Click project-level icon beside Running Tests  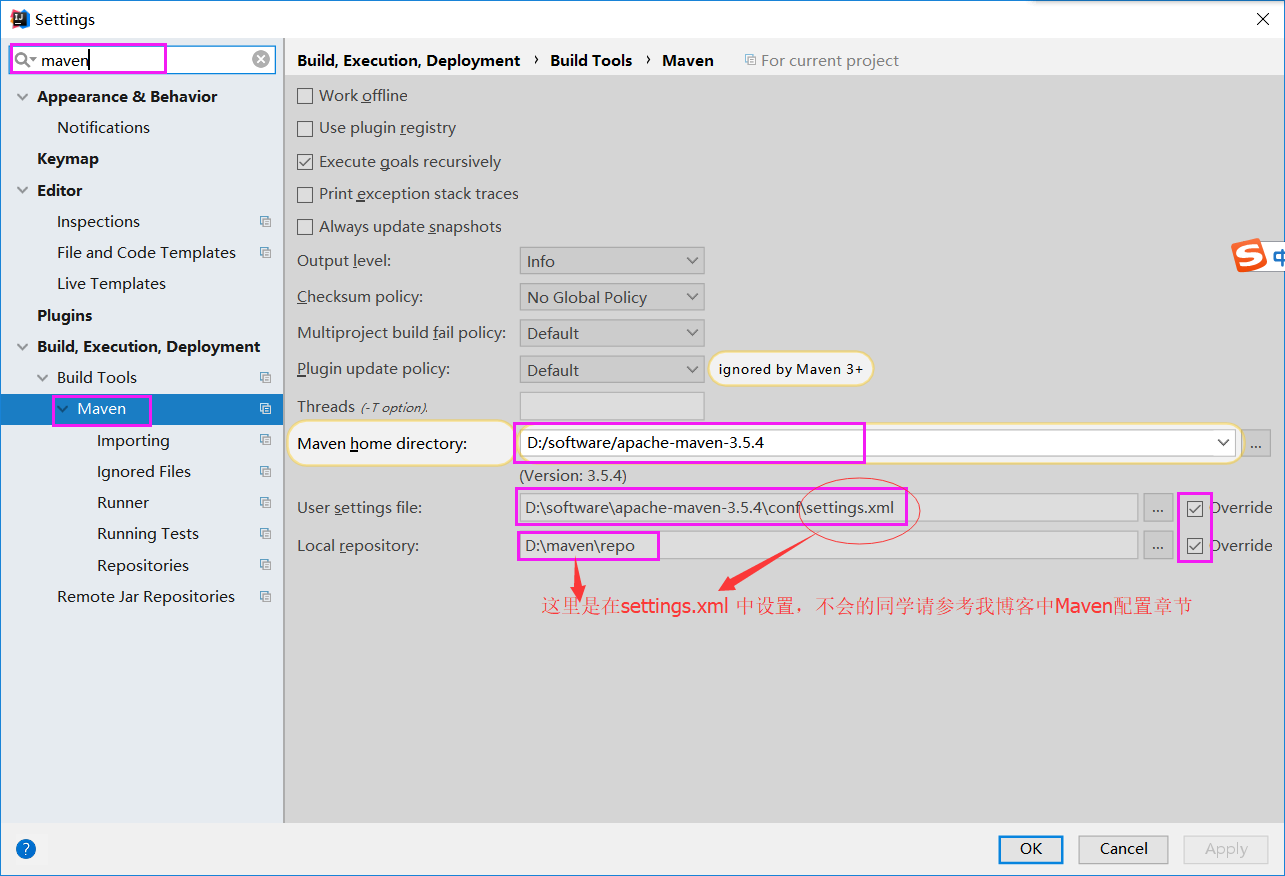click(x=265, y=533)
